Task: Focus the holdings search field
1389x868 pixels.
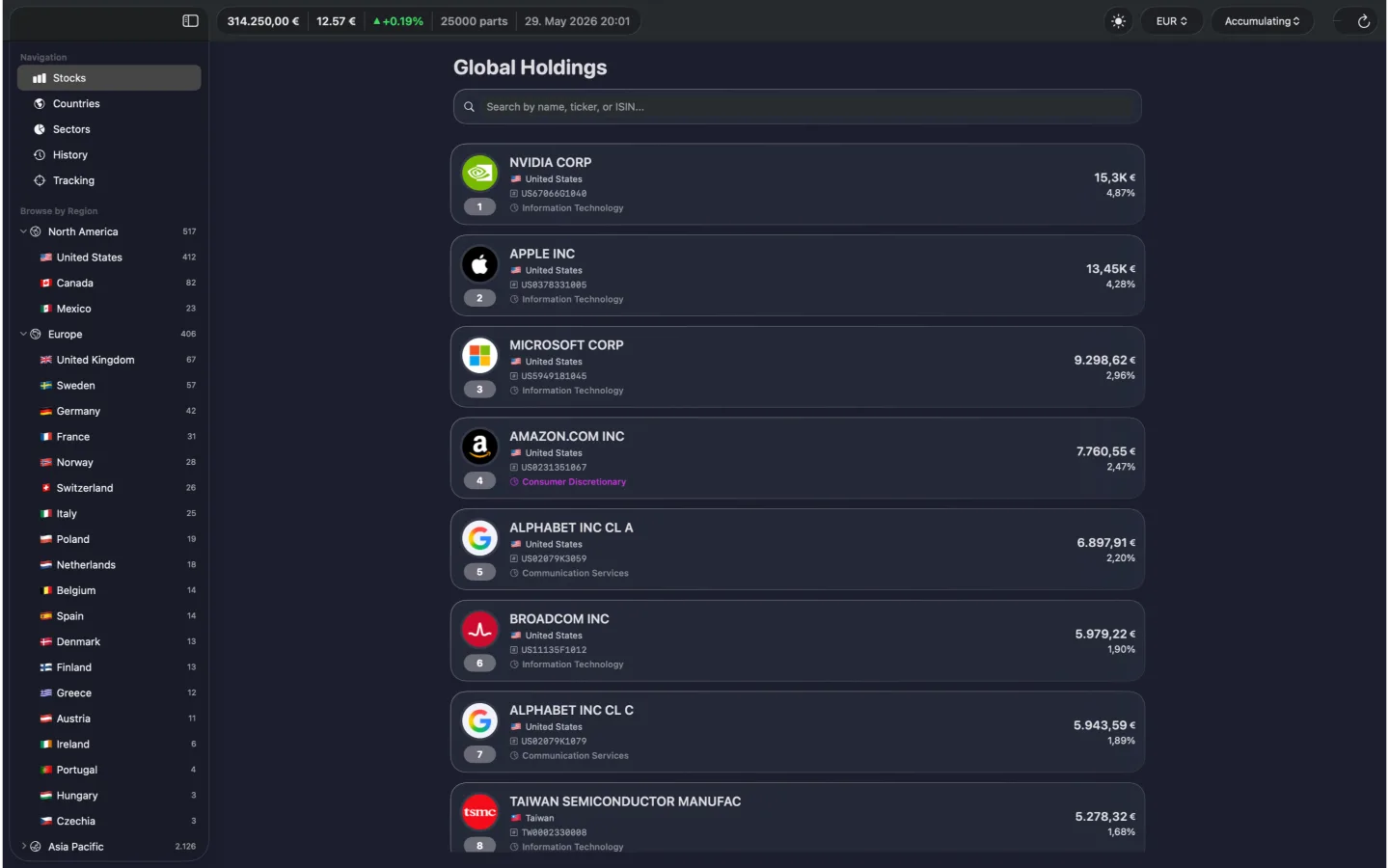Action: coord(797,107)
